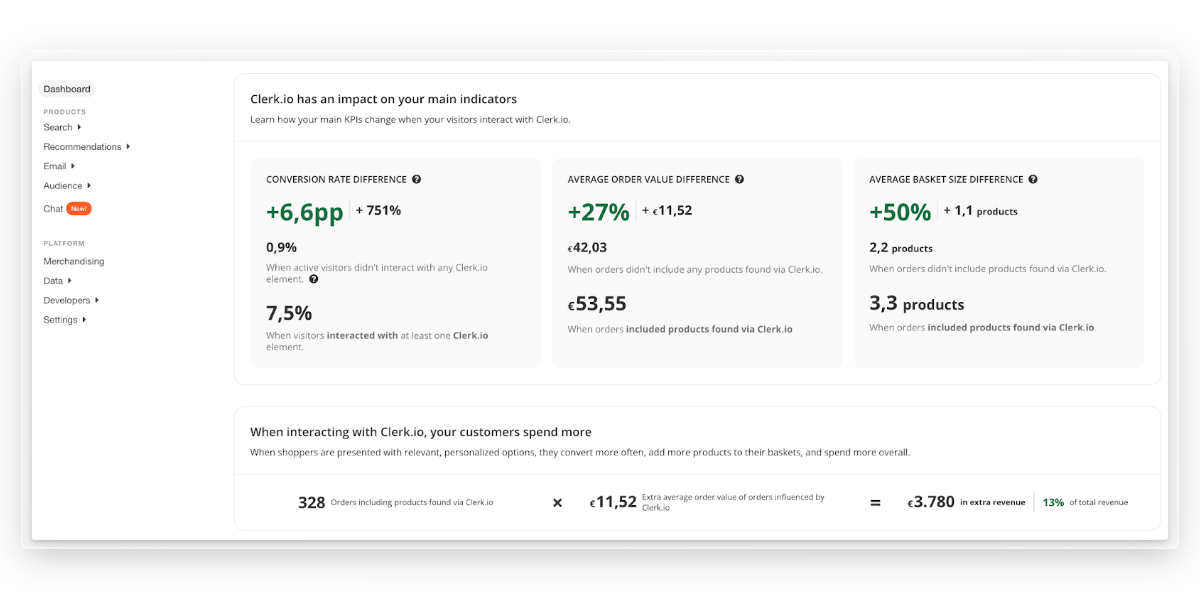Open the Search sidebar item
The image size is (1200, 600).
click(x=58, y=127)
